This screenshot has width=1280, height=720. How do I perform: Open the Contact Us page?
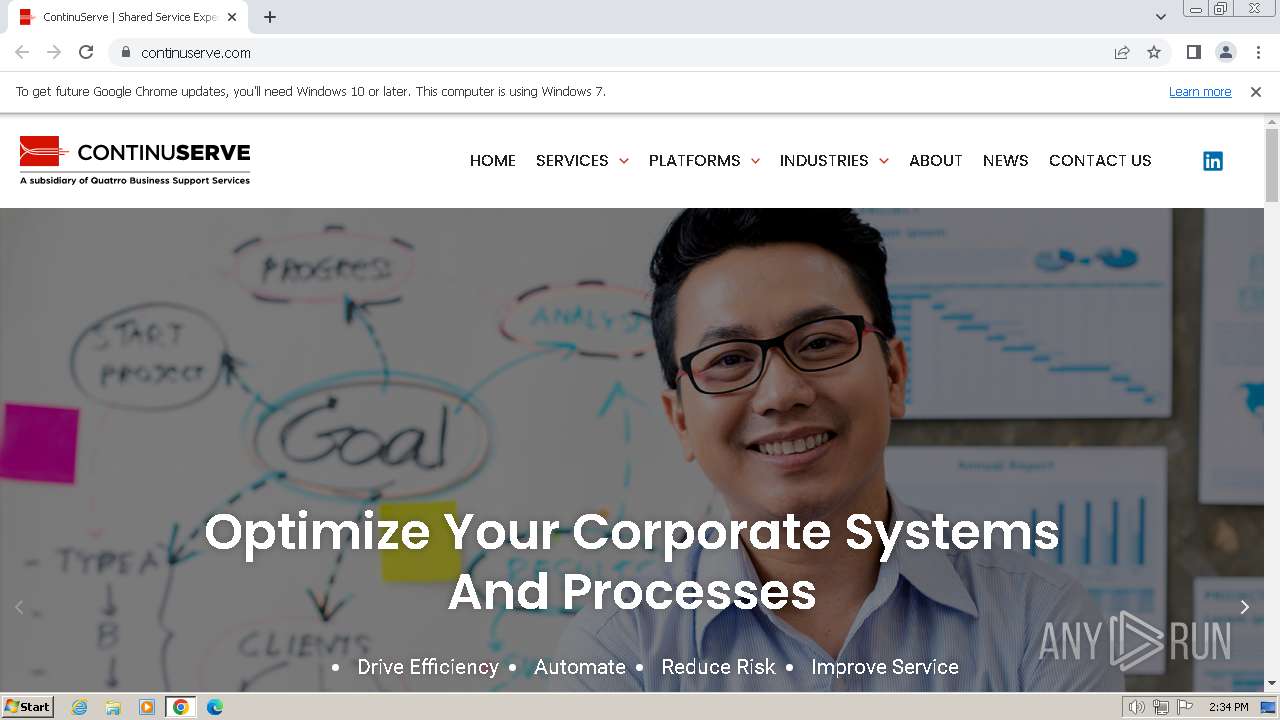1100,161
